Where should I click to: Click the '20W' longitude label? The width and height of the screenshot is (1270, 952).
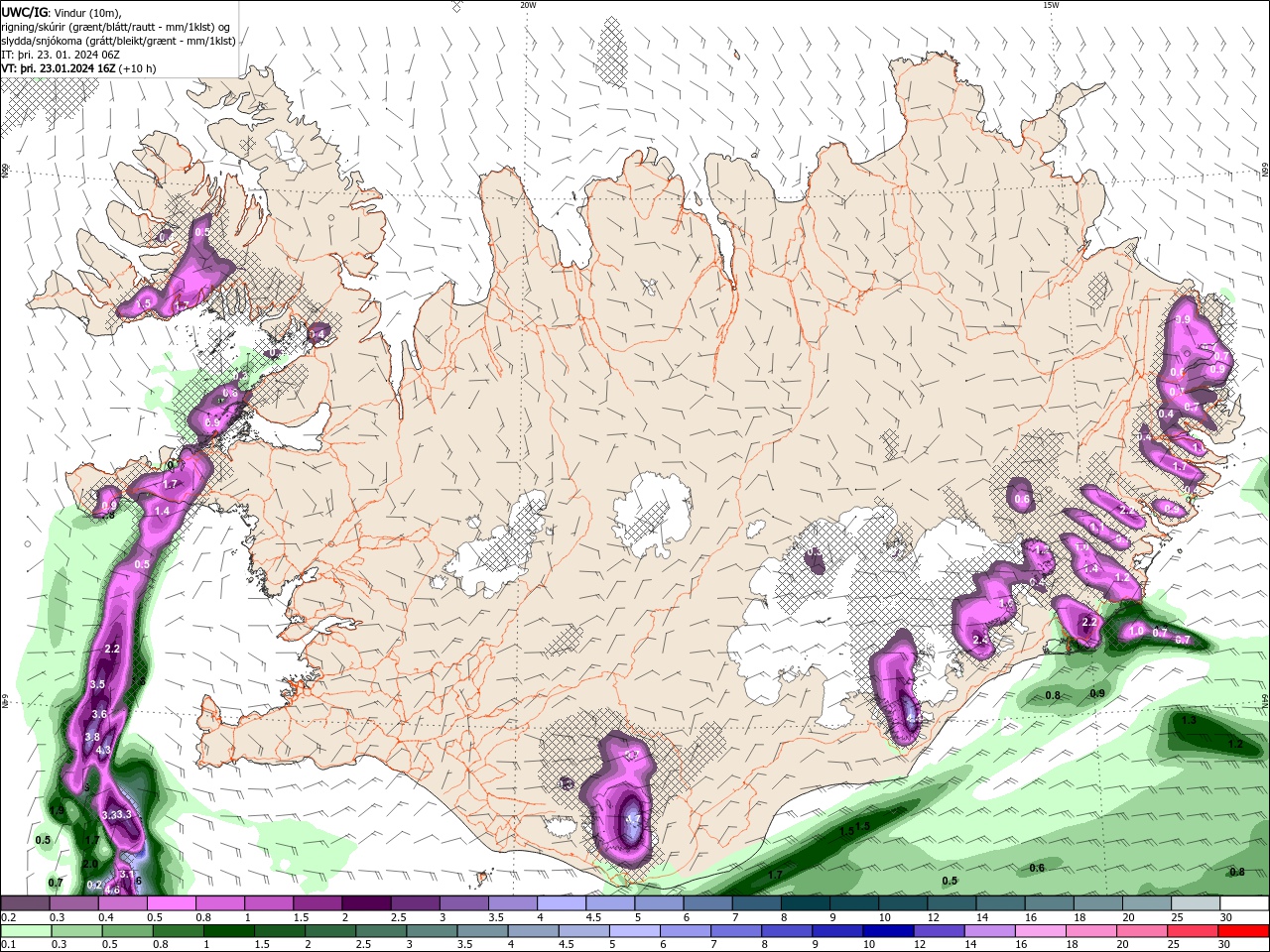point(528,5)
